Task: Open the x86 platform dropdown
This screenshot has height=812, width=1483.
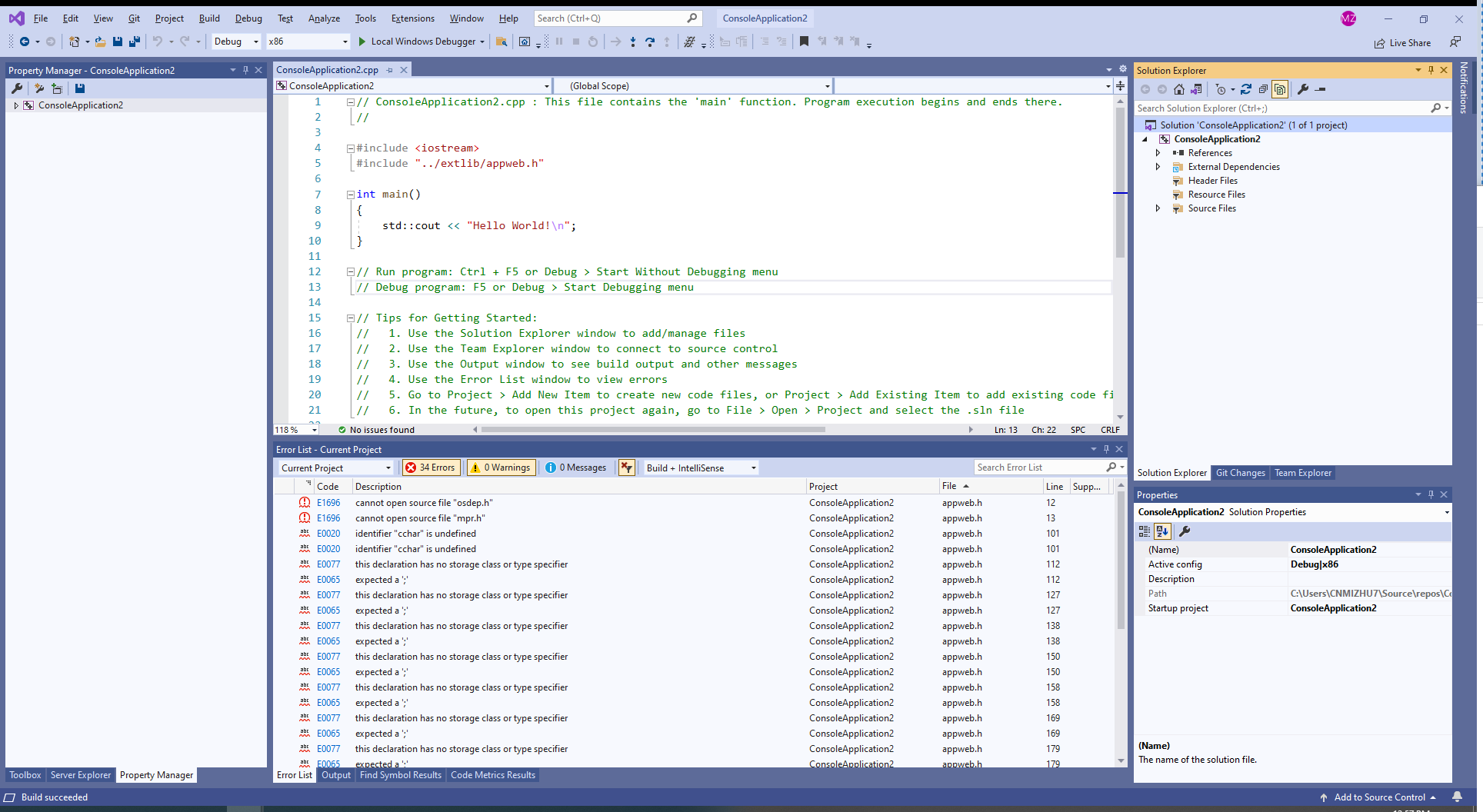Action: 308,42
